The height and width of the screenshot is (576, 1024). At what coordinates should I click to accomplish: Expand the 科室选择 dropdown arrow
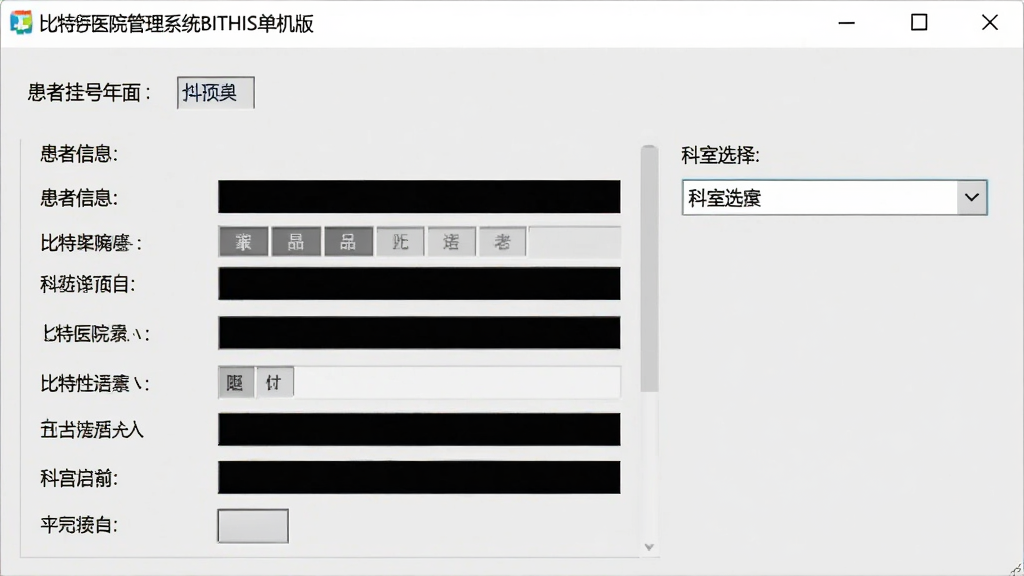pos(972,197)
